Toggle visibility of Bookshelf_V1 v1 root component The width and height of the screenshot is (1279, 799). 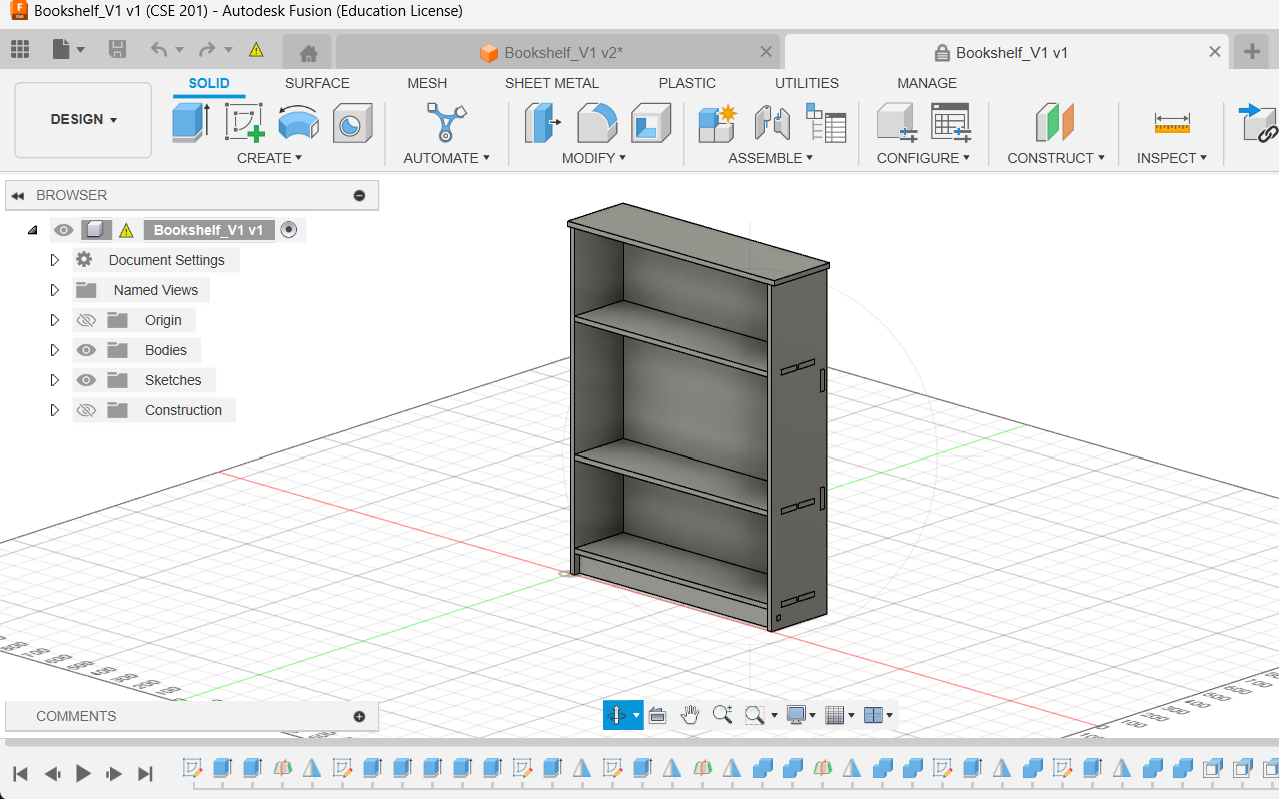pos(64,230)
